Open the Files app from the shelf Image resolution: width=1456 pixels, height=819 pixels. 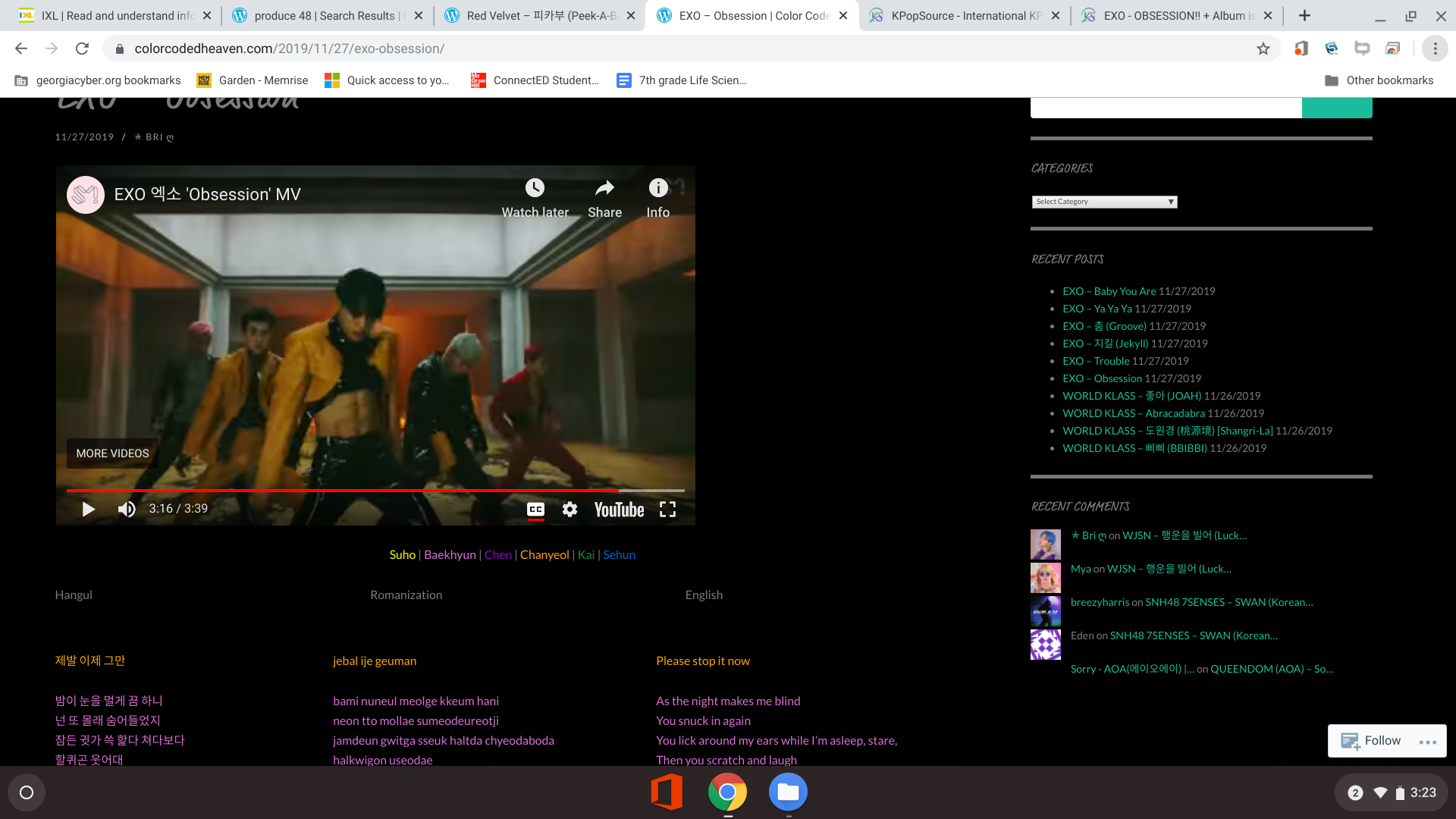click(x=788, y=792)
